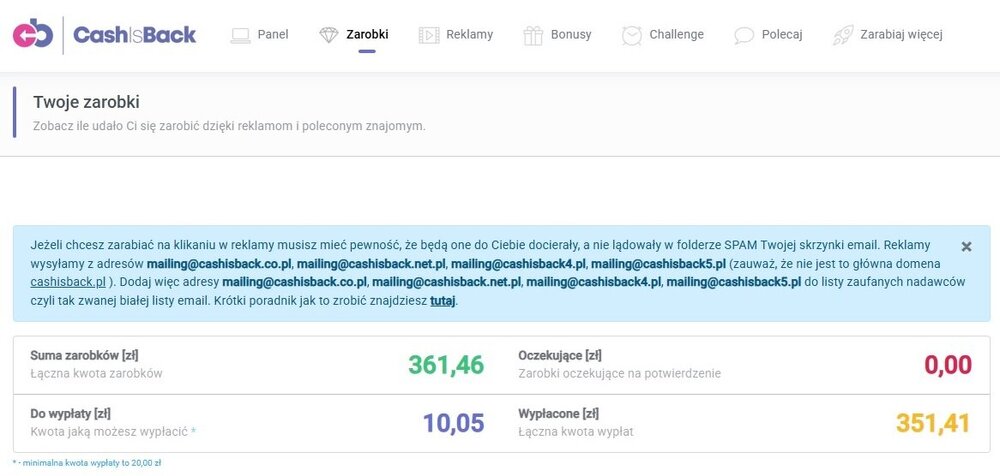The image size is (1000, 476).
Task: Click the 351,41 paid out amount
Action: click(933, 423)
